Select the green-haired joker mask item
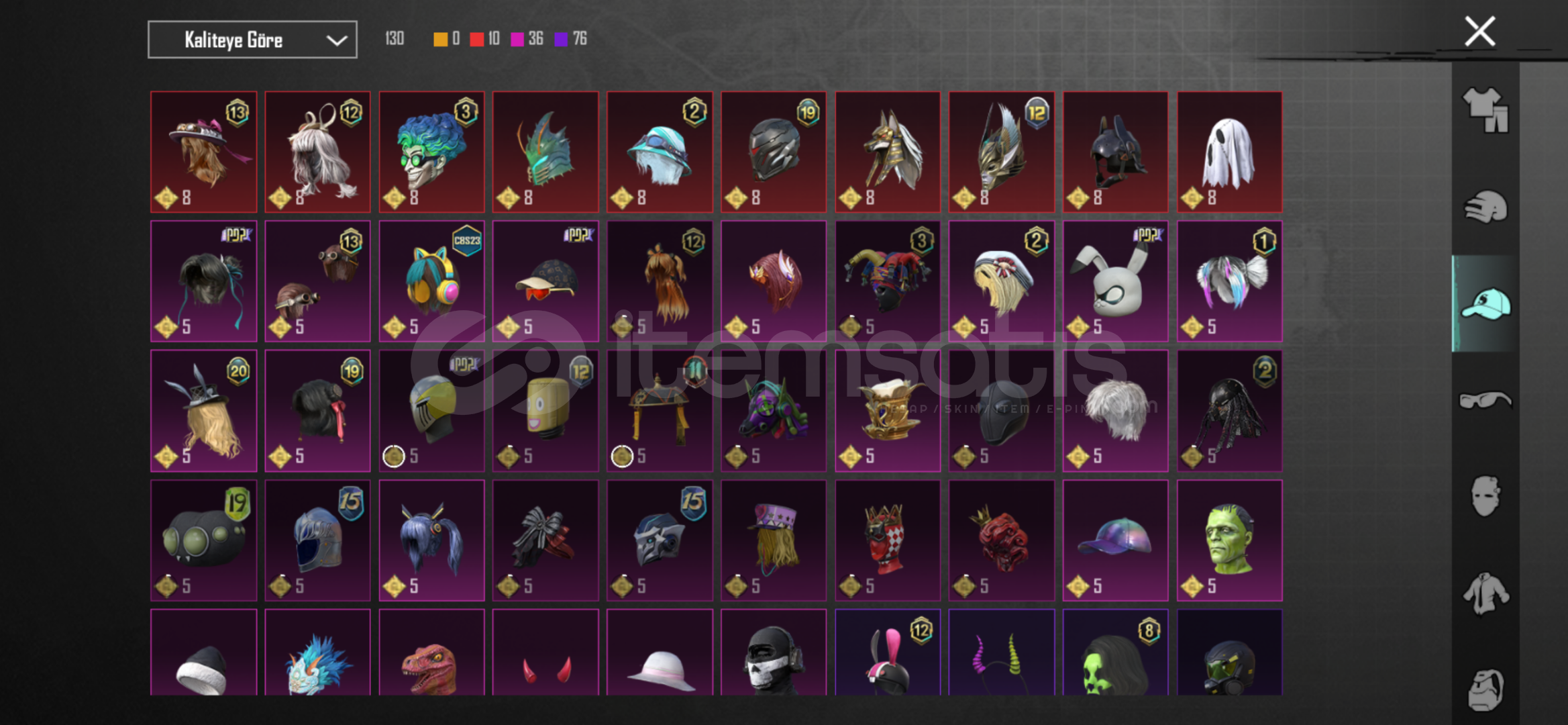 [431, 152]
